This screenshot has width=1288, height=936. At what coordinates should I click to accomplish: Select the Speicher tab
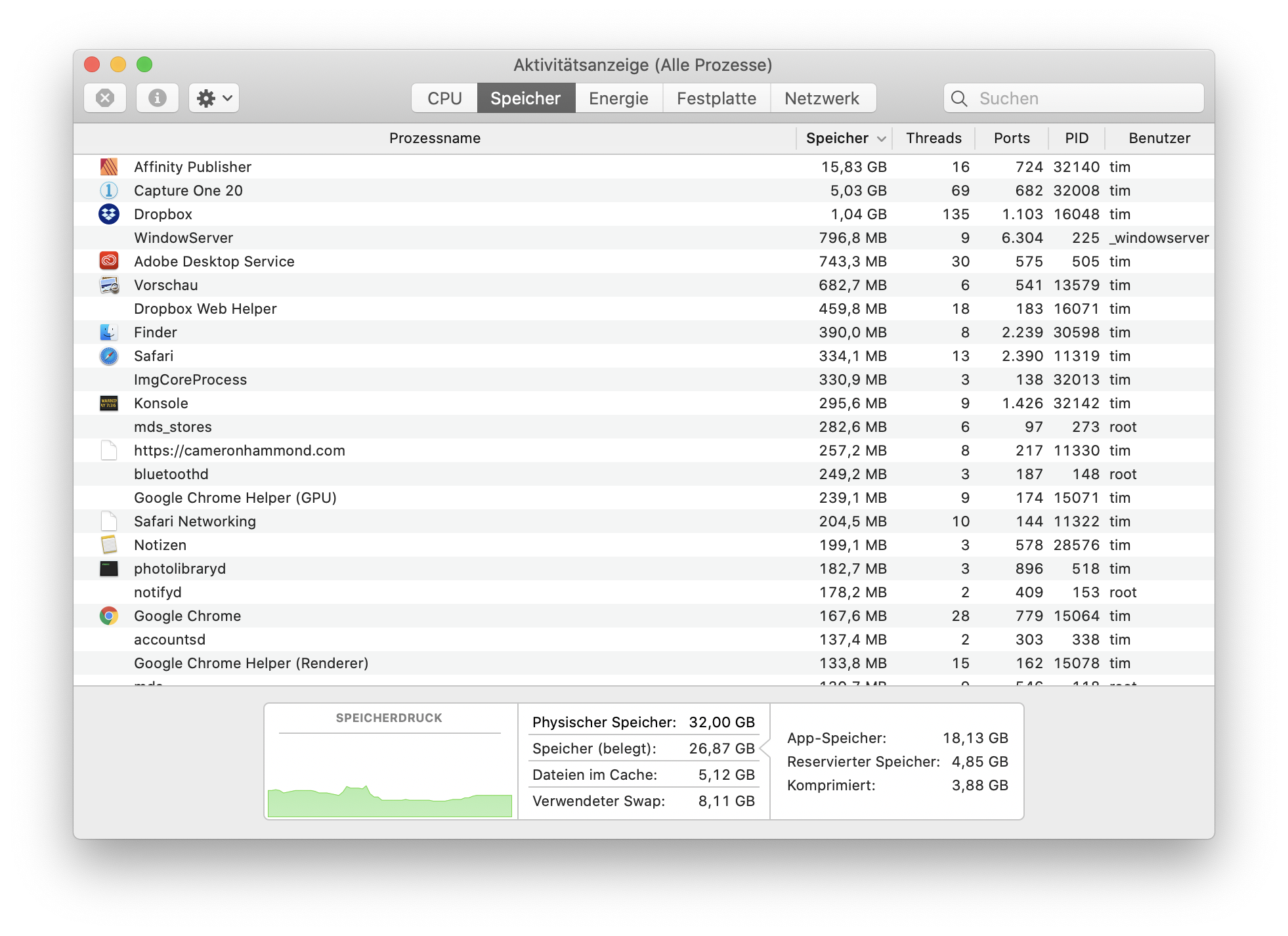[526, 98]
